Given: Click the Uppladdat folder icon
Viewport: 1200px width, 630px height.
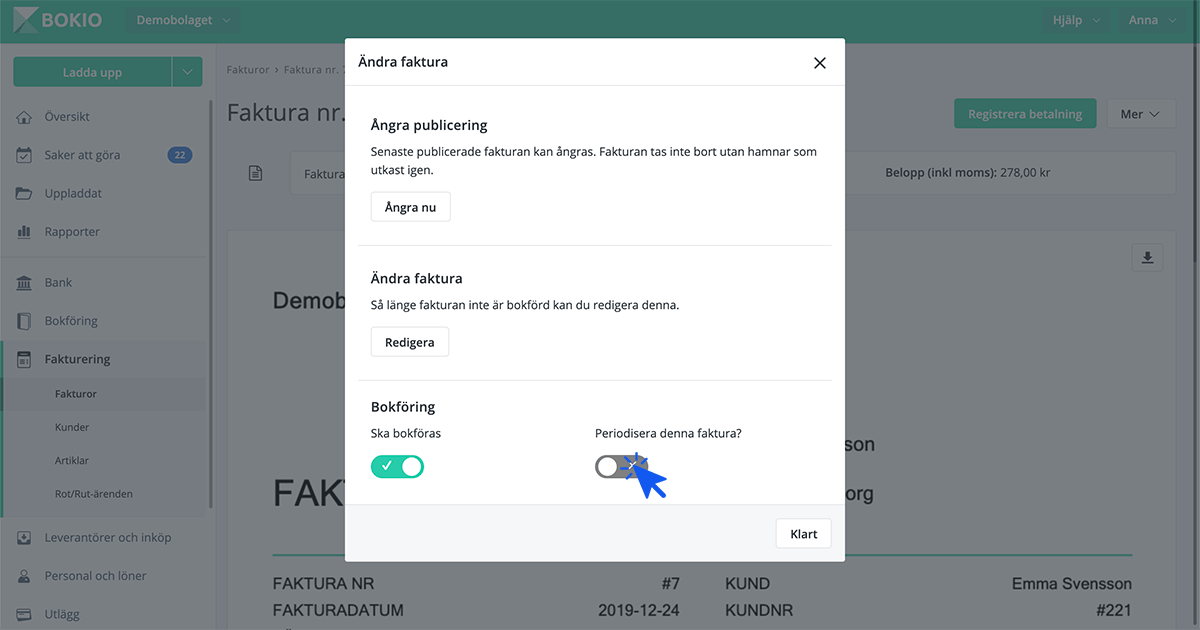Looking at the screenshot, I should pos(25,193).
